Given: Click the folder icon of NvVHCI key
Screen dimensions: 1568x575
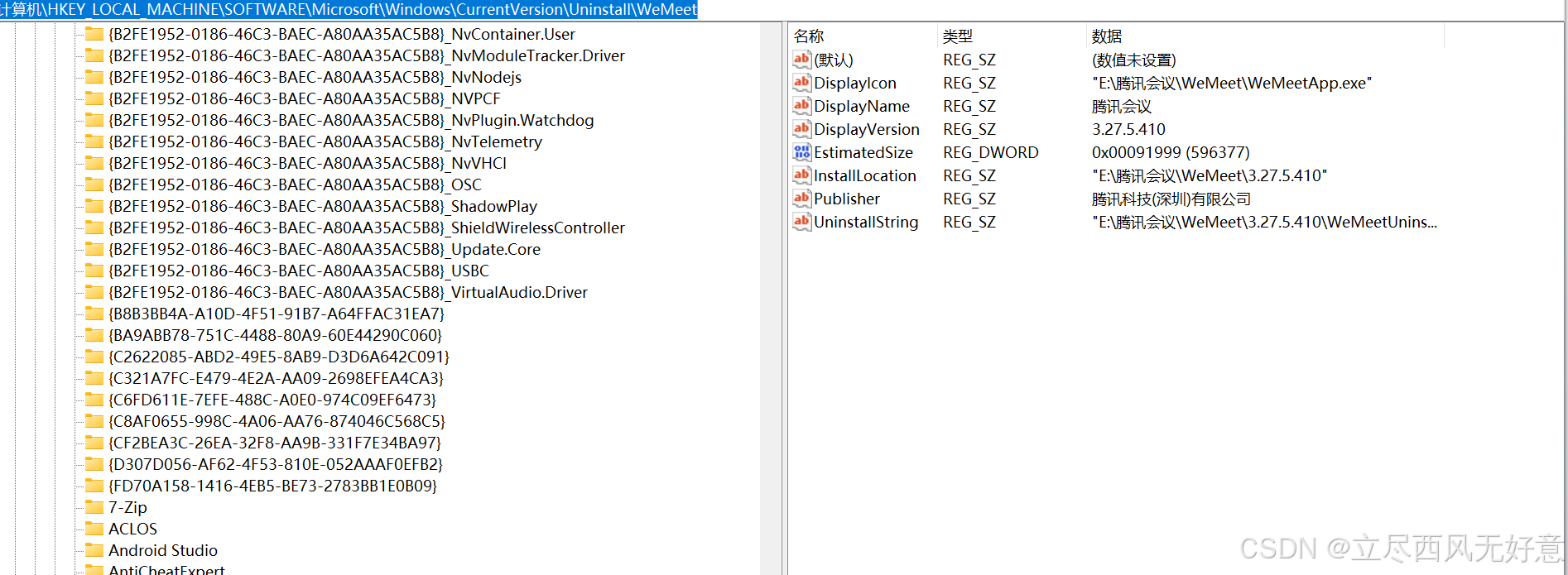Looking at the screenshot, I should 94,163.
